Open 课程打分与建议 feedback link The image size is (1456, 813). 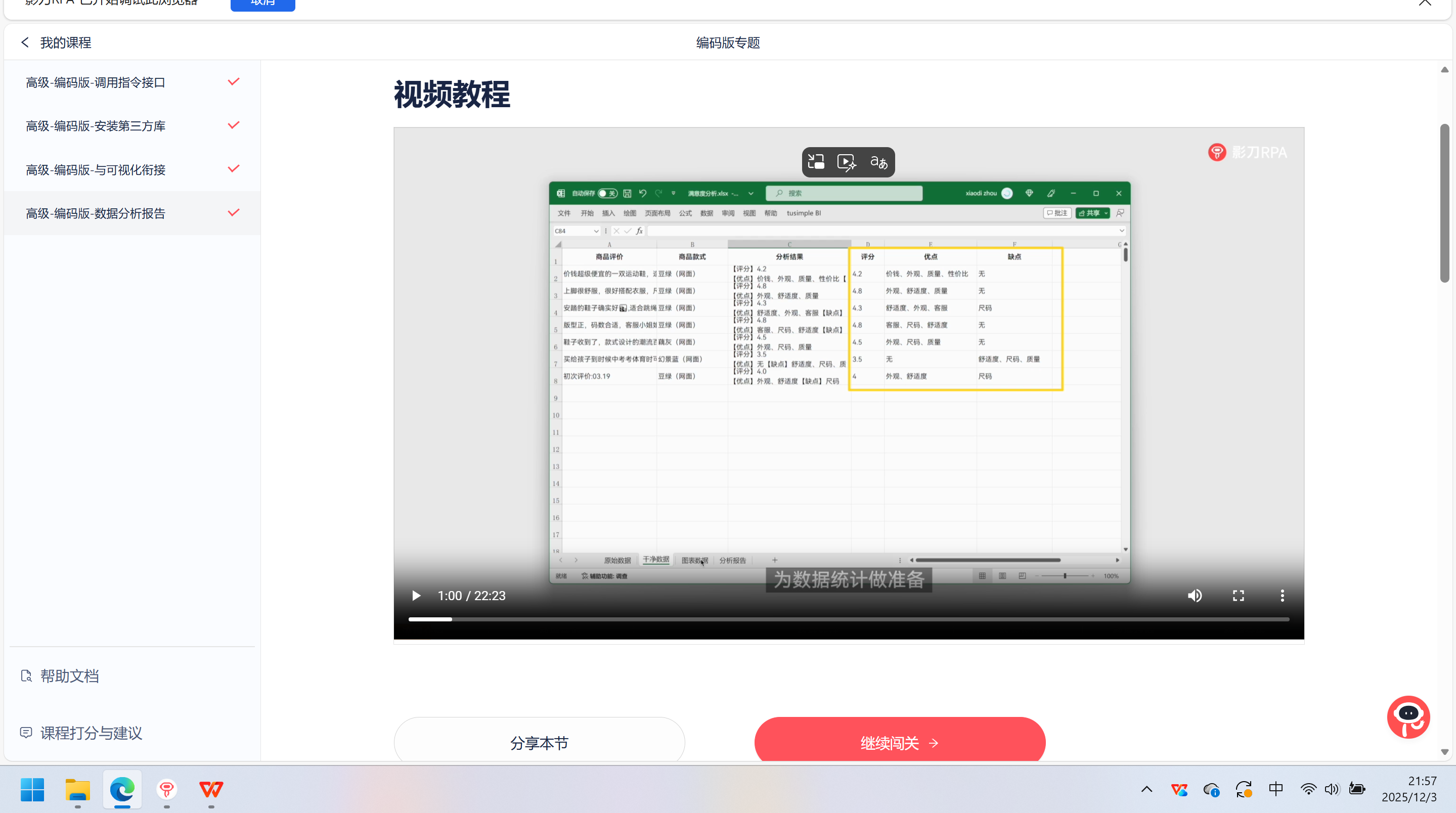point(81,733)
